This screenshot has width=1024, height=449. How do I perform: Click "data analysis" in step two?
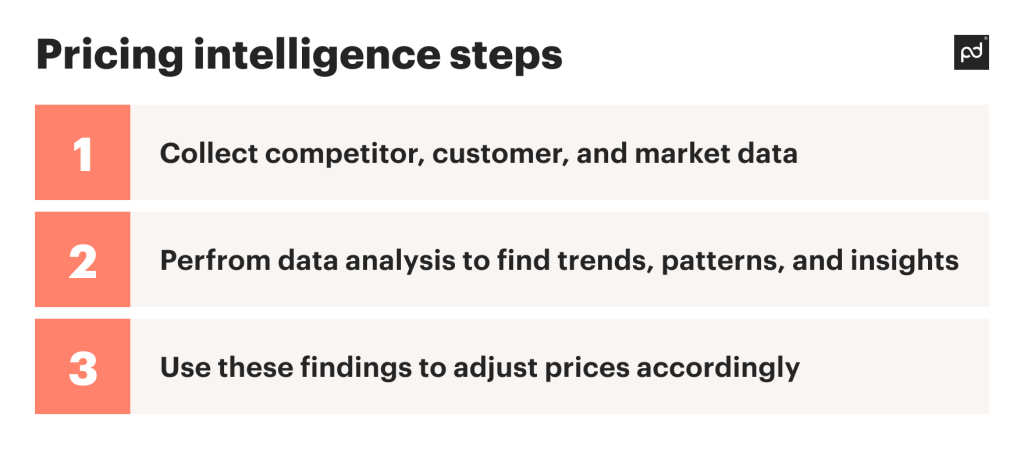point(362,262)
